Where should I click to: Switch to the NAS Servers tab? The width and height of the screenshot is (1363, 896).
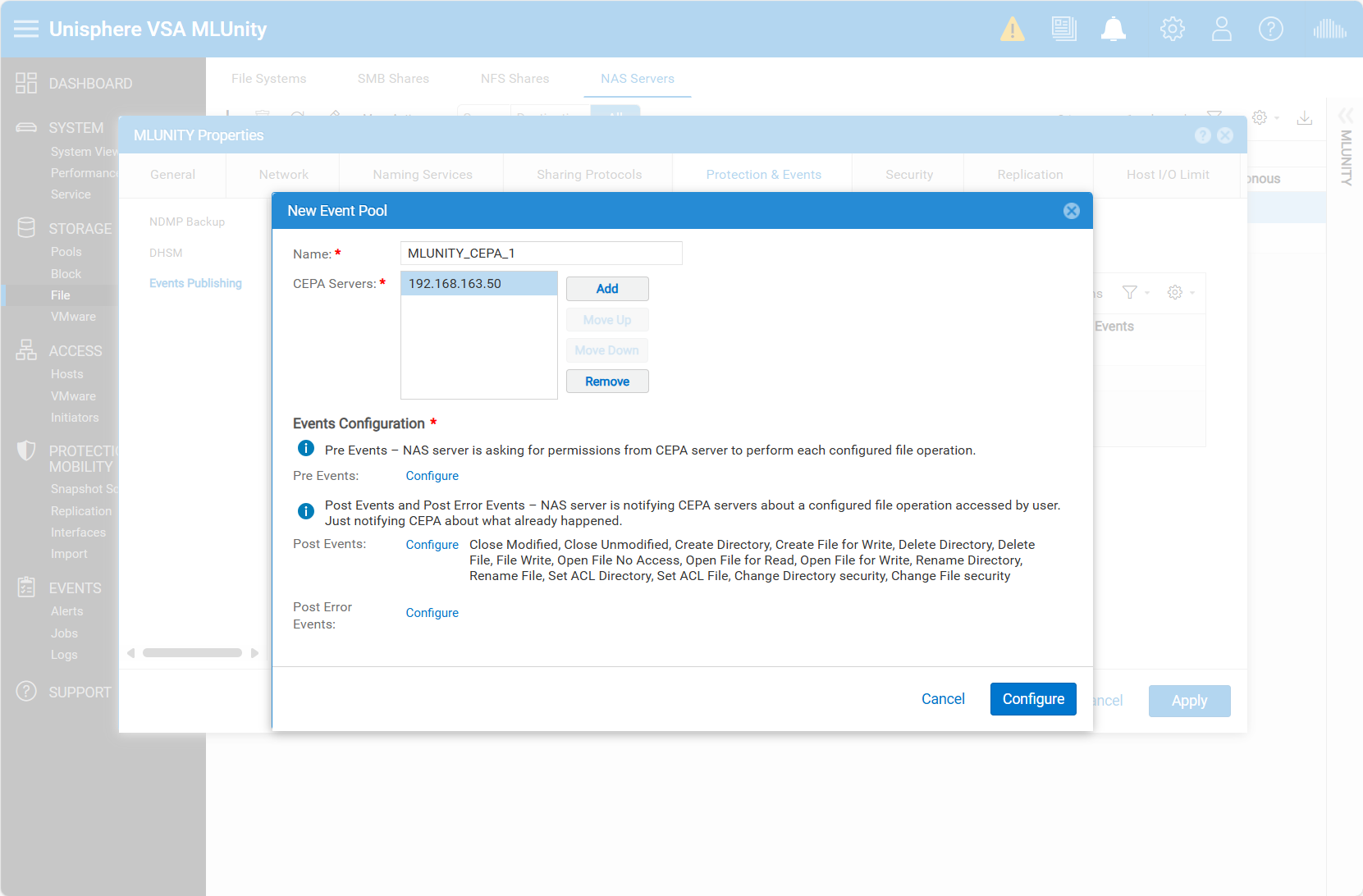pos(637,79)
